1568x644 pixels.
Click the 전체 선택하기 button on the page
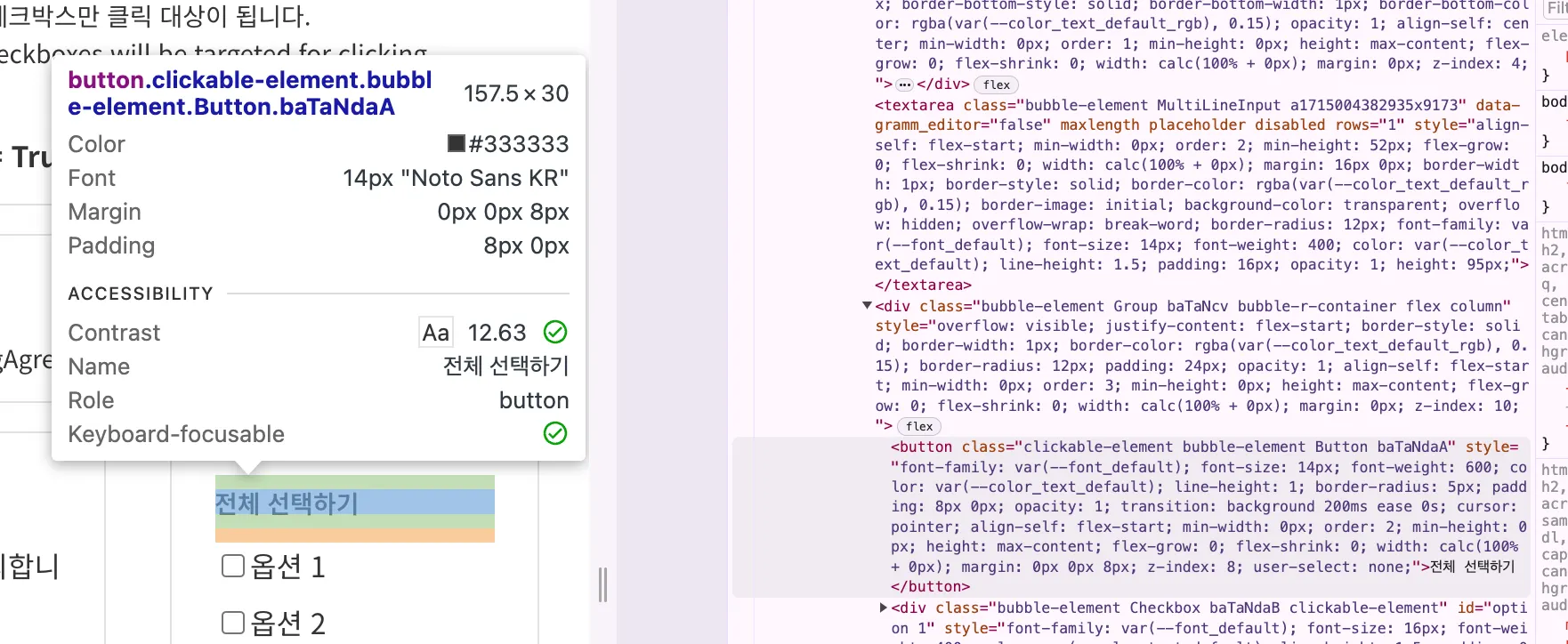click(355, 503)
